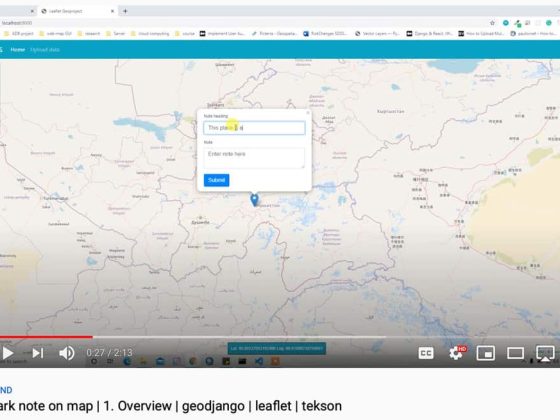Click the 'Enter note here' textarea
The height and width of the screenshot is (420, 560).
[x=254, y=158]
